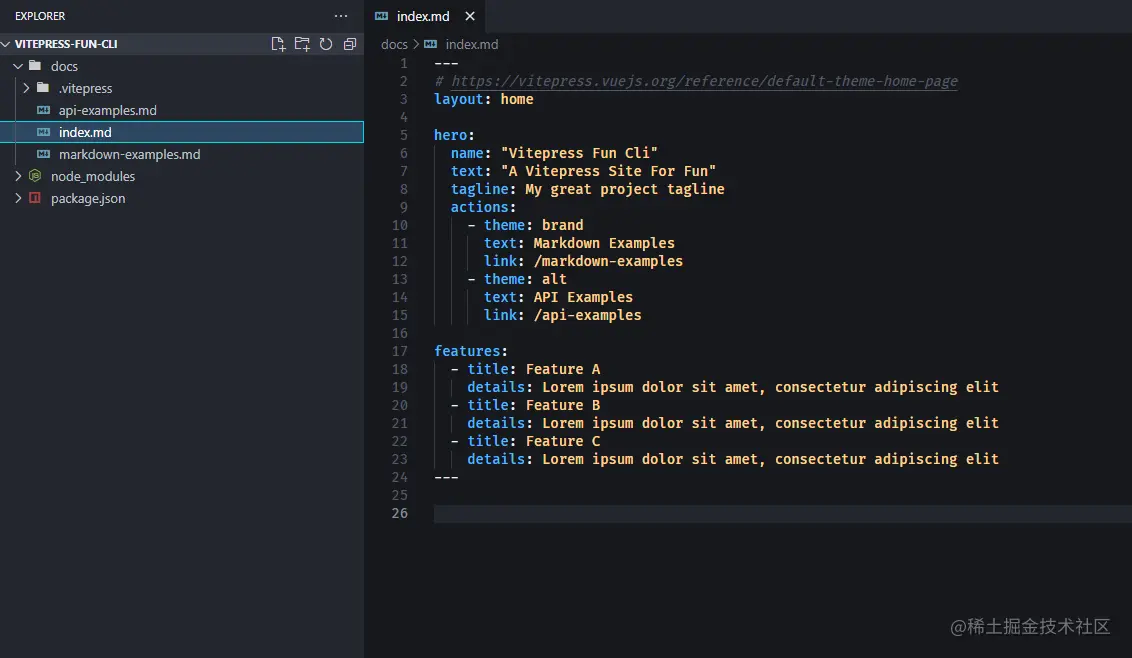
Task: Select the node_modules folder row
Action: coord(182,176)
